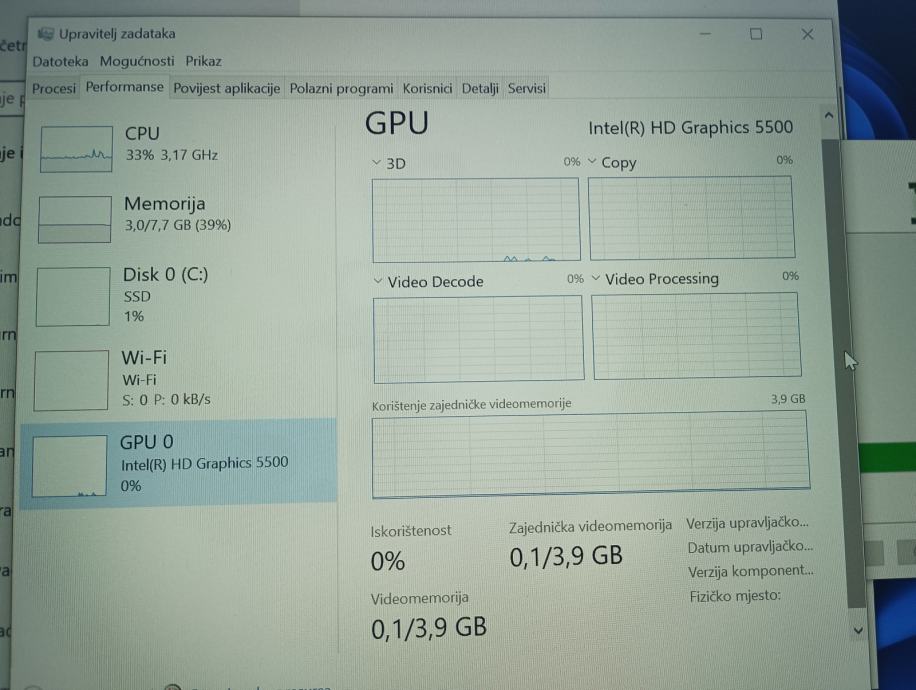This screenshot has height=690, width=916.
Task: Select the CPU performance graph thumbnail
Action: pyautogui.click(x=76, y=149)
